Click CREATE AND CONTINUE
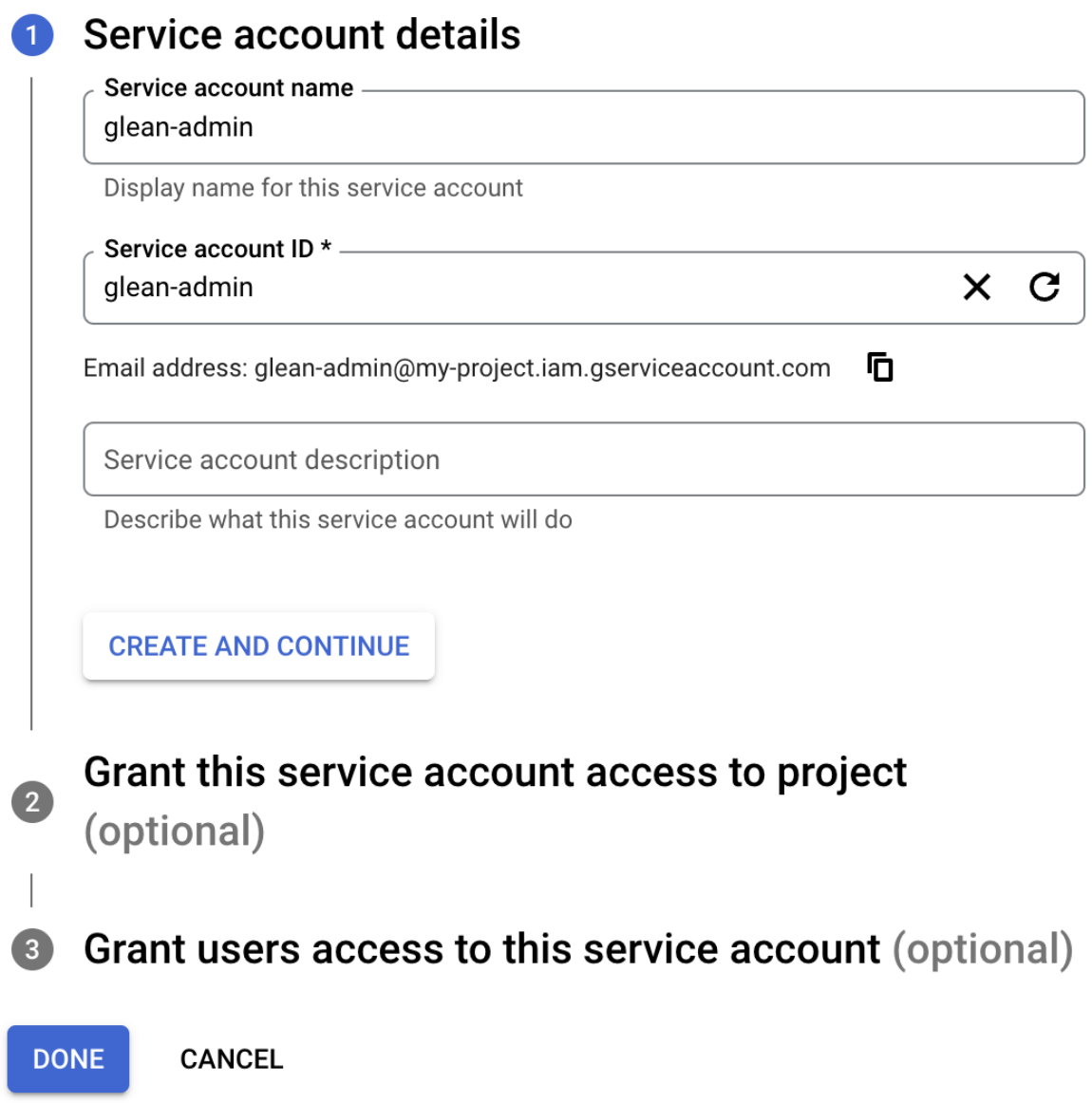This screenshot has height=1103, width=1092. coord(258,645)
